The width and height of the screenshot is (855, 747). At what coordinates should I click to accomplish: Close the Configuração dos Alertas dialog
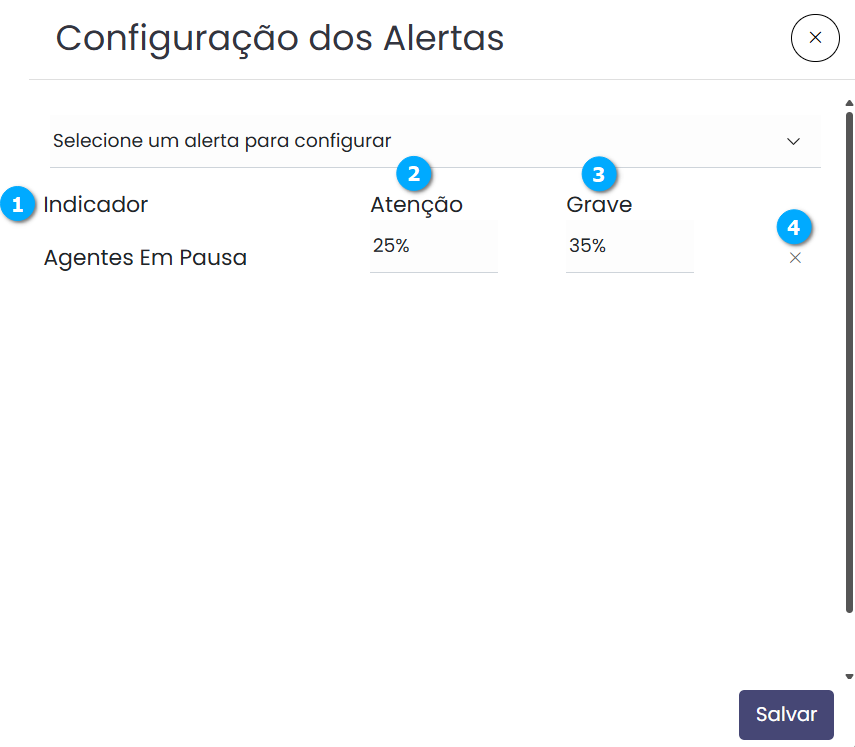pyautogui.click(x=815, y=38)
